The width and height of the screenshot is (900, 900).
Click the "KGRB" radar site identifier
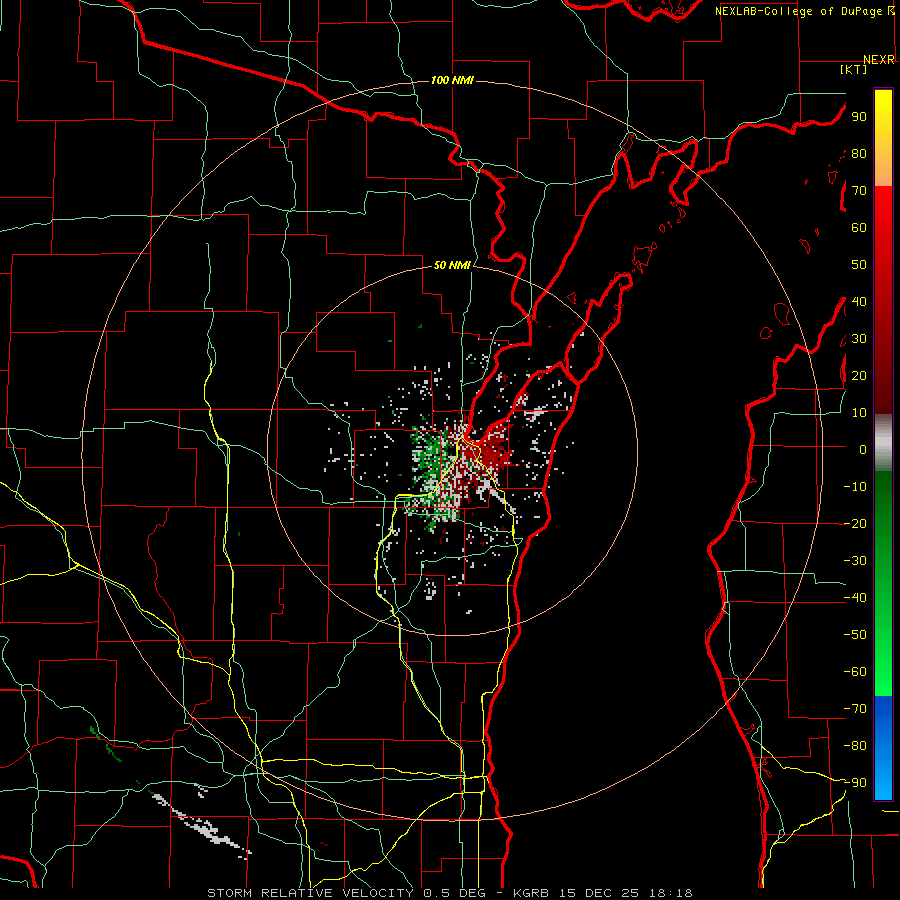tap(529, 893)
